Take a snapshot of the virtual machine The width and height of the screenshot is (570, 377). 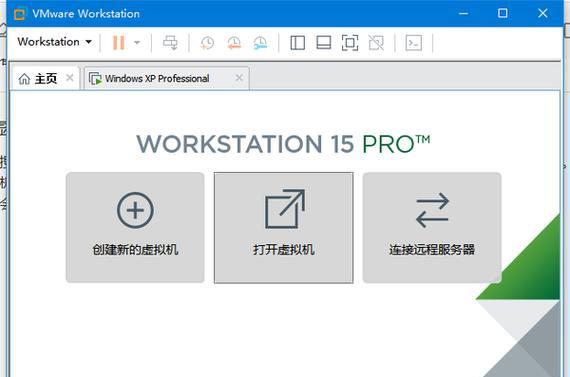[207, 43]
